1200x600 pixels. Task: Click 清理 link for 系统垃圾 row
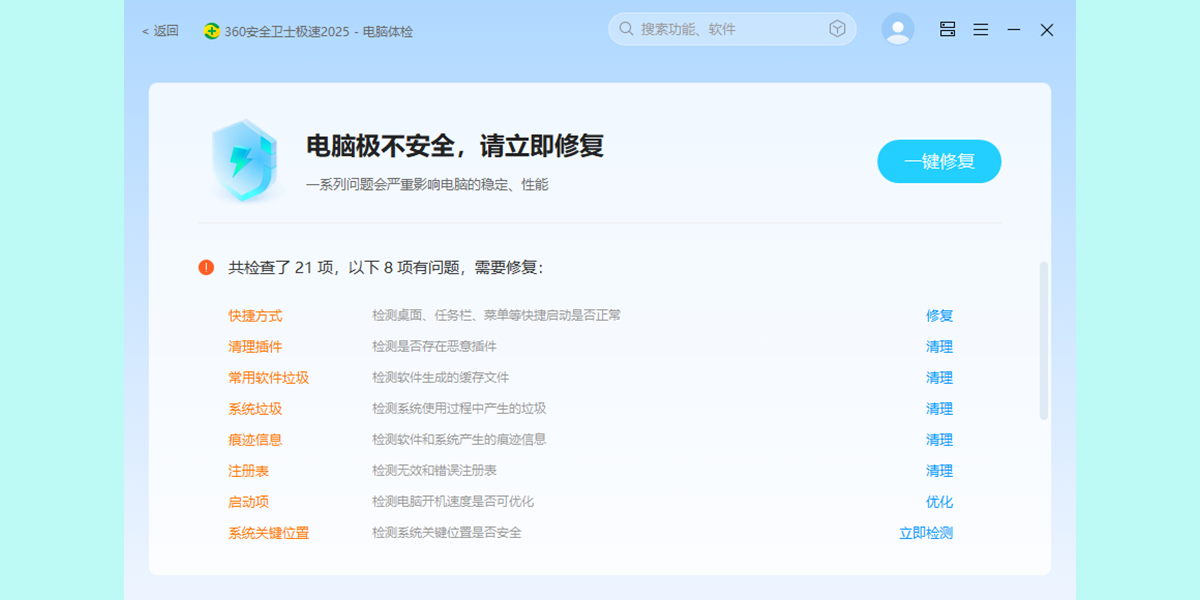(939, 409)
